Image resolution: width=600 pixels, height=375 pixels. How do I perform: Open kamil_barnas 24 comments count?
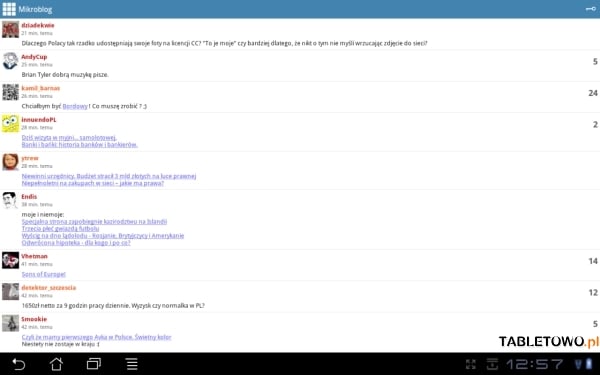pyautogui.click(x=593, y=93)
